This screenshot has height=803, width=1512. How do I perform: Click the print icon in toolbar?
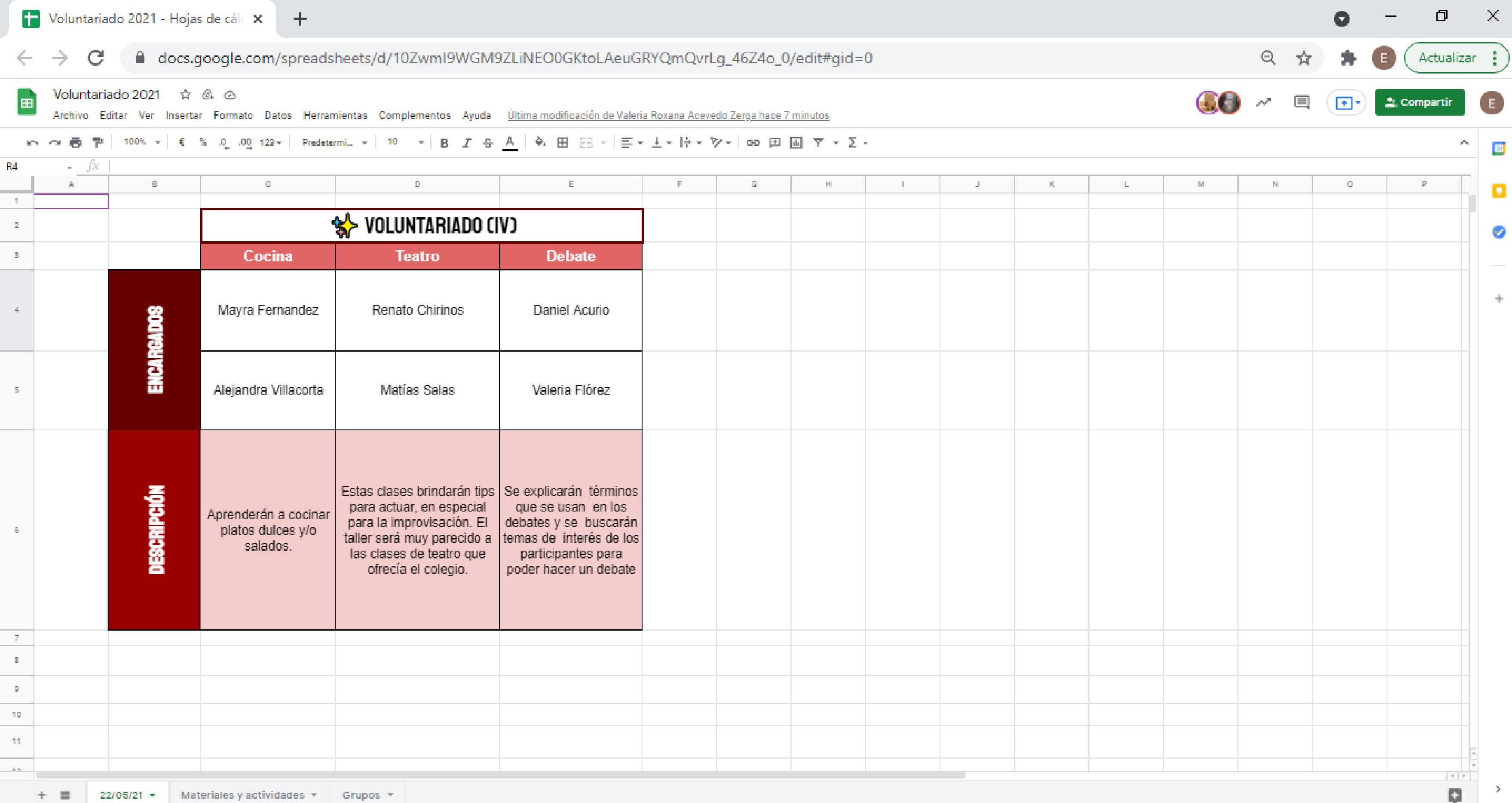click(x=76, y=142)
